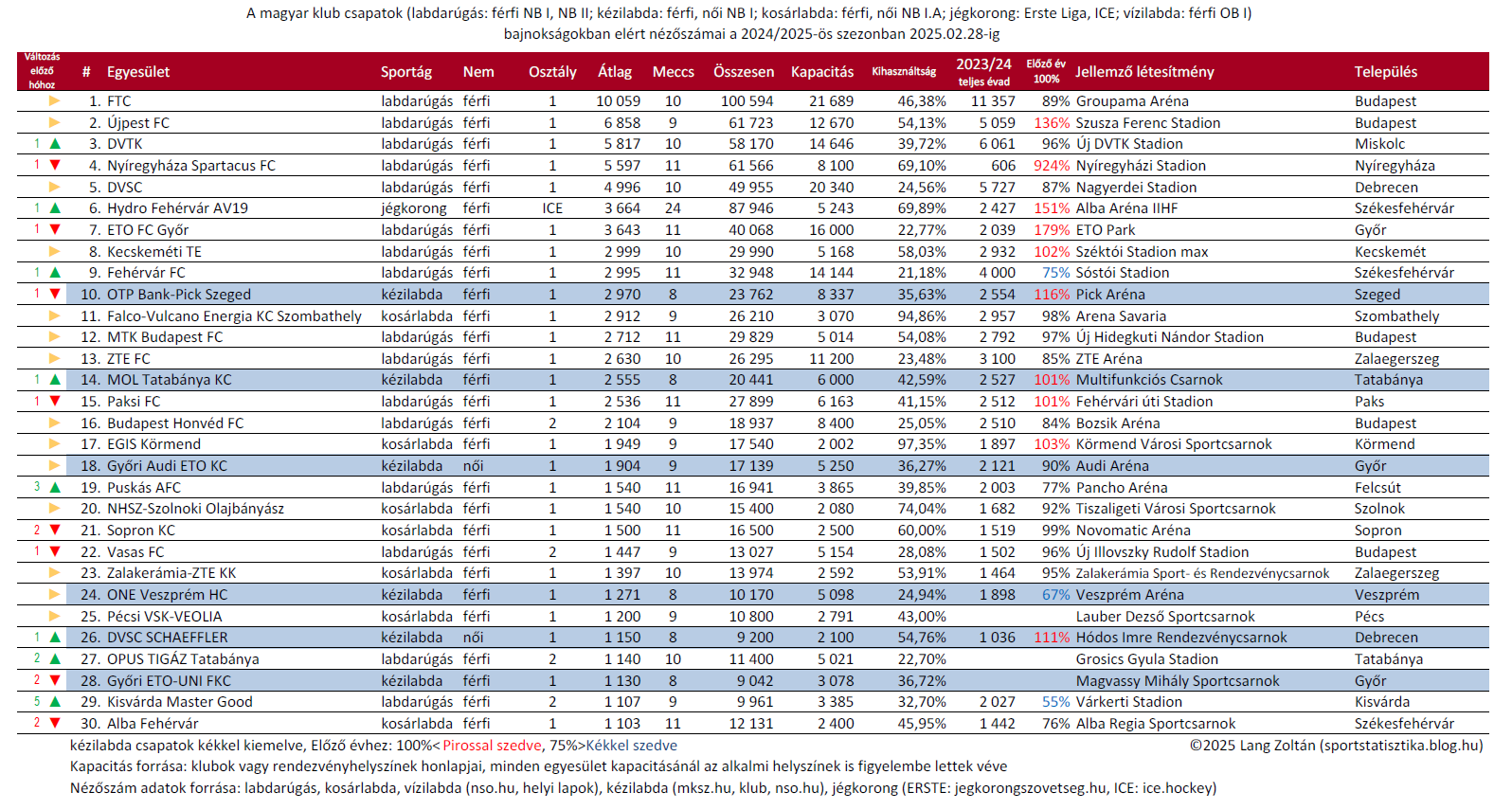Click the Lauber Dezső Sportcsarnok cell
Image resolution: width=1512 pixels, height=810 pixels.
[1165, 617]
